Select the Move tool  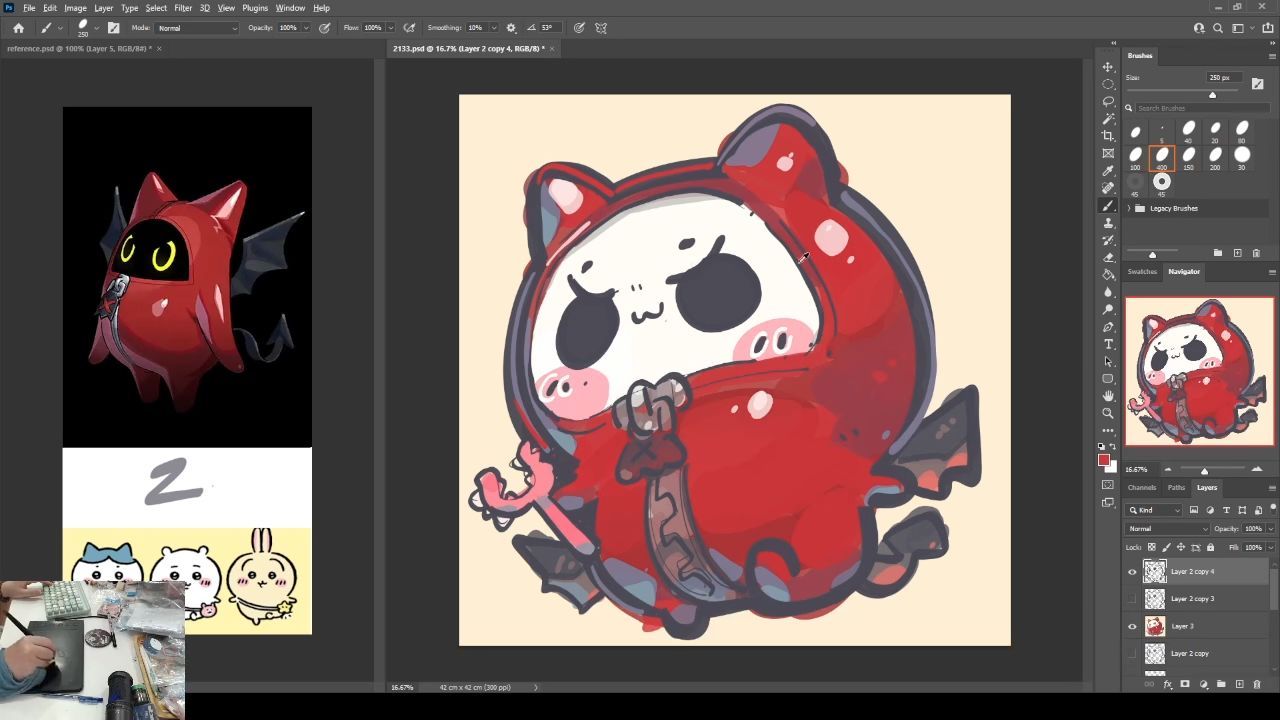(x=1108, y=67)
